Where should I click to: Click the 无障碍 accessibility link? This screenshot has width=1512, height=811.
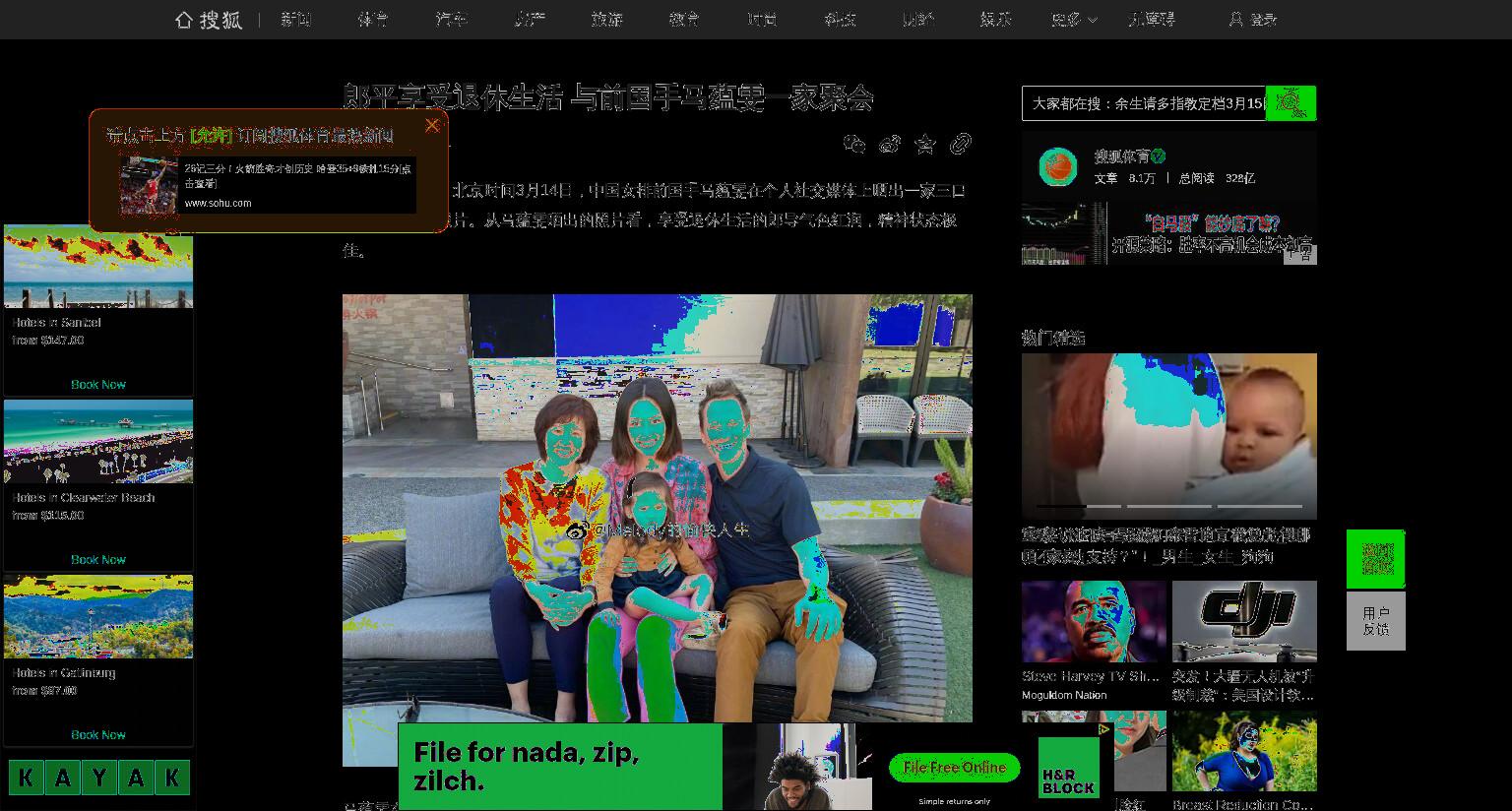tap(1152, 20)
